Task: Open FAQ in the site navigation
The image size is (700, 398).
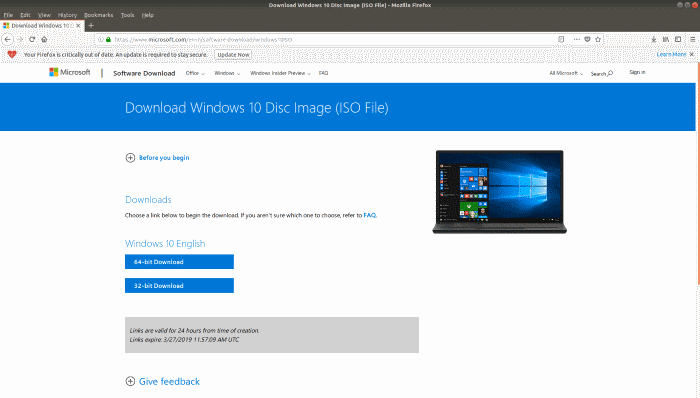Action: tap(324, 73)
